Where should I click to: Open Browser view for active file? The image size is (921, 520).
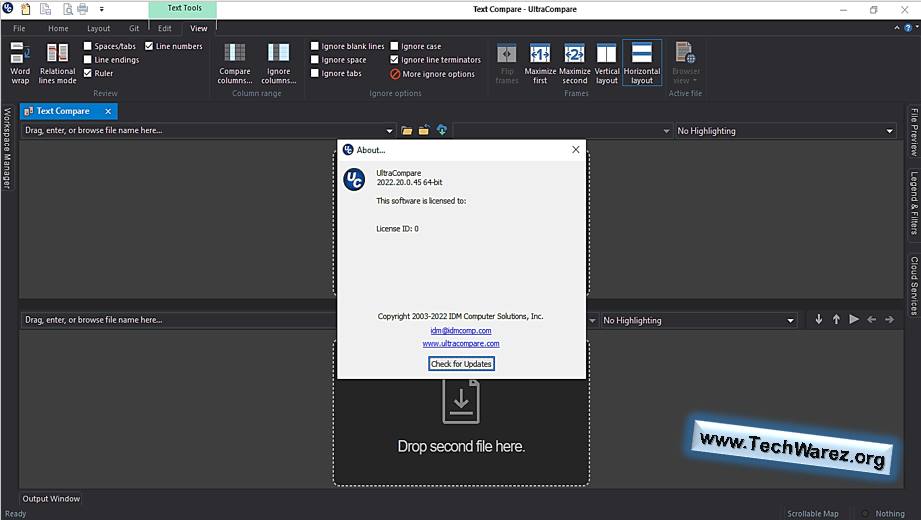(685, 63)
